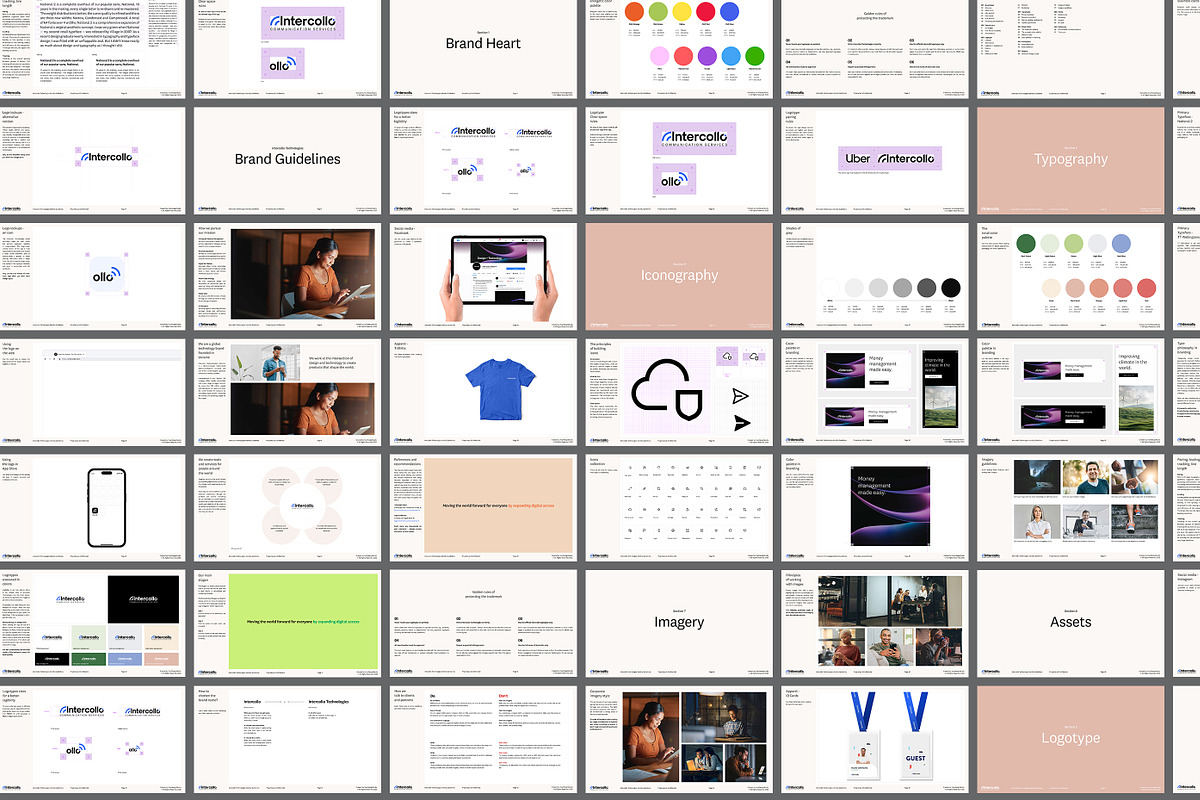Select the How to shorten brand name slide
The height and width of the screenshot is (800, 1200).
pyautogui.click(x=287, y=738)
